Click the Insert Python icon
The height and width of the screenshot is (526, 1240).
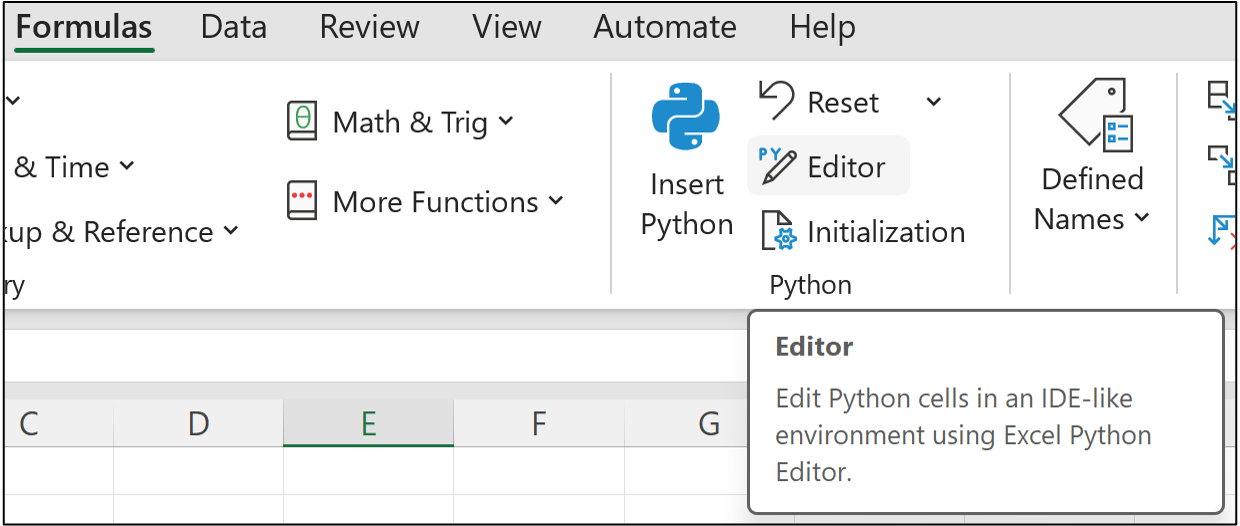pos(686,116)
